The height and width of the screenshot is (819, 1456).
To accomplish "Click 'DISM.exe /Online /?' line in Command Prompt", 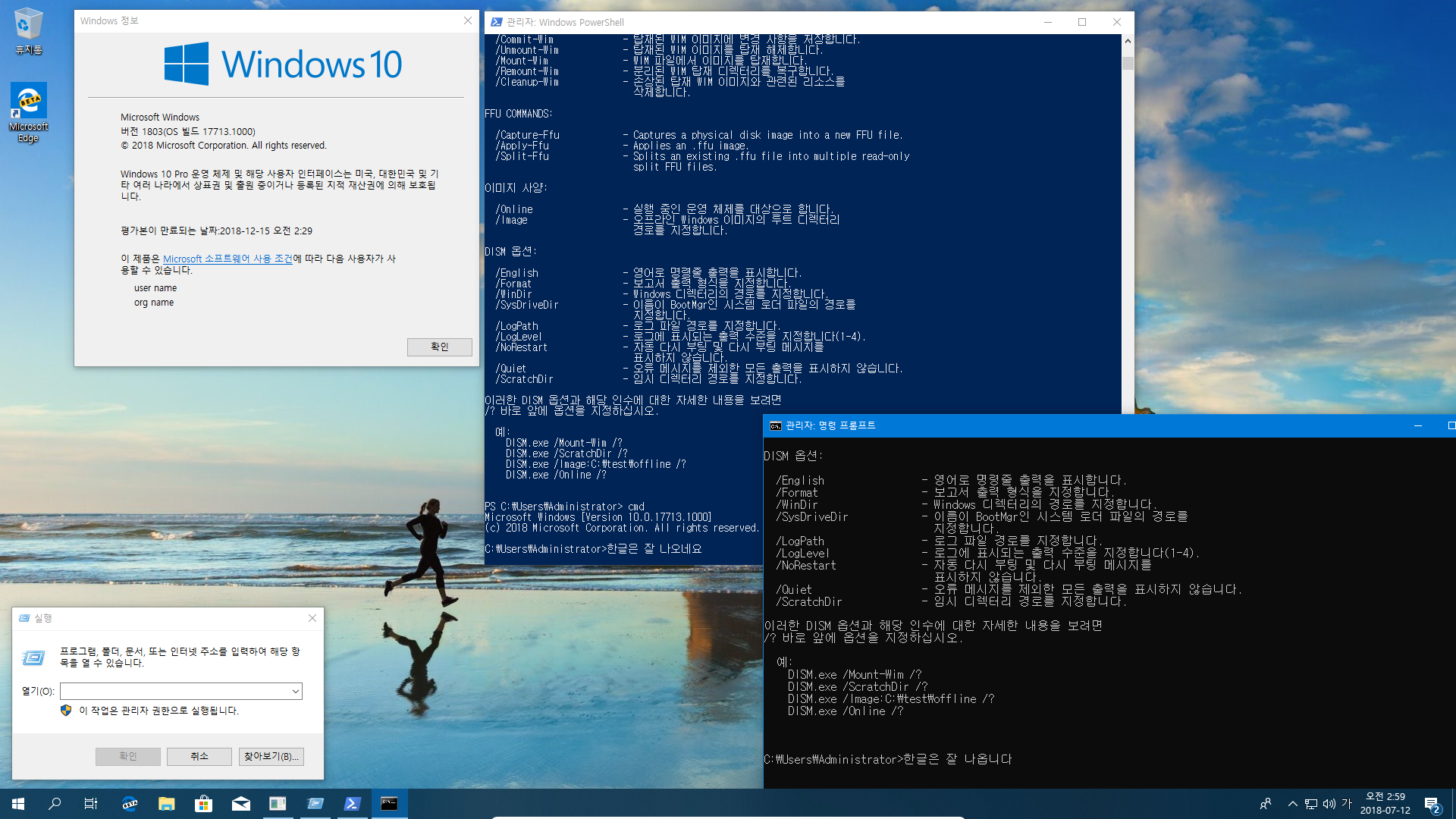I will tap(846, 711).
